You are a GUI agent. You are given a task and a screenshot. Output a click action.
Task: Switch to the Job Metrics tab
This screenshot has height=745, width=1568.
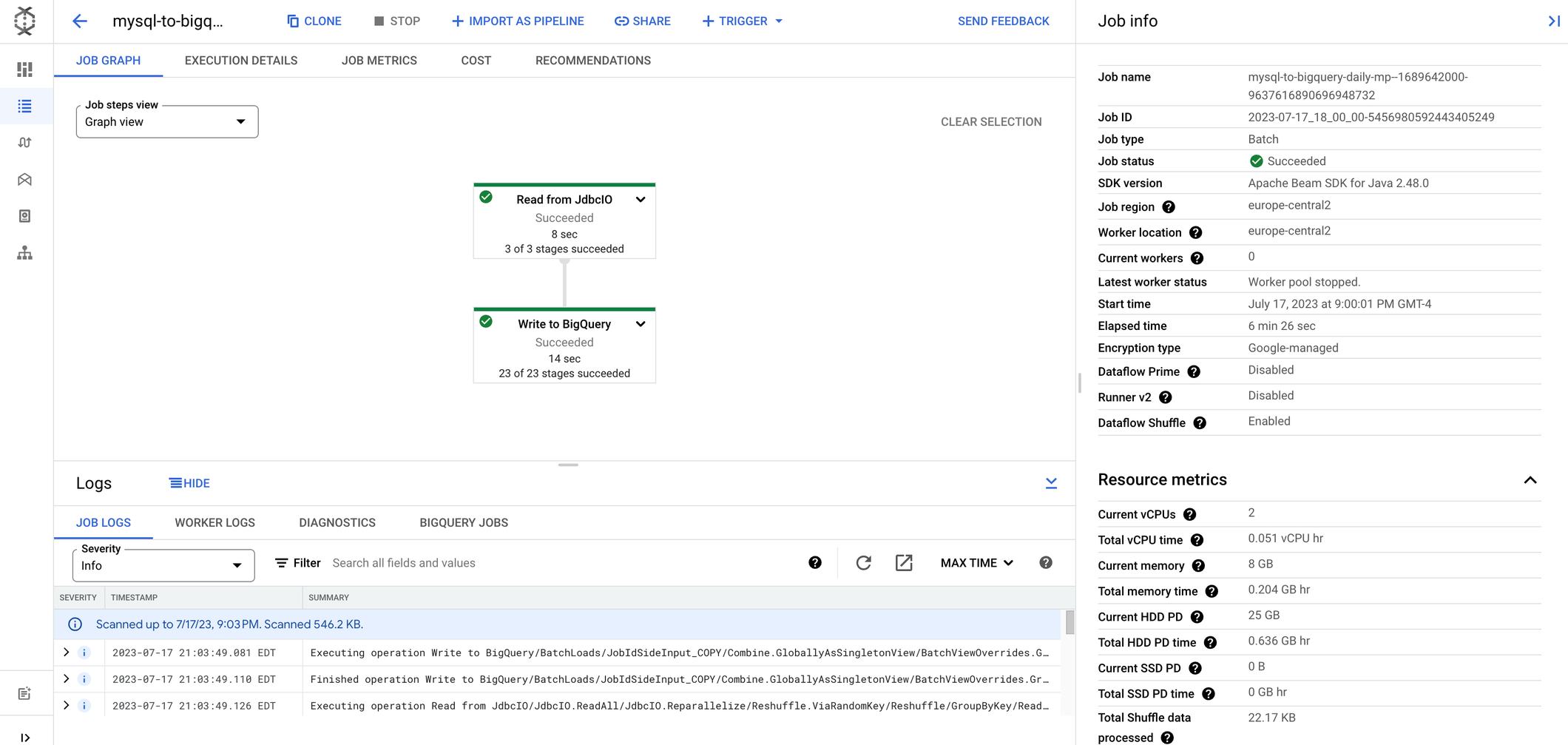379,61
